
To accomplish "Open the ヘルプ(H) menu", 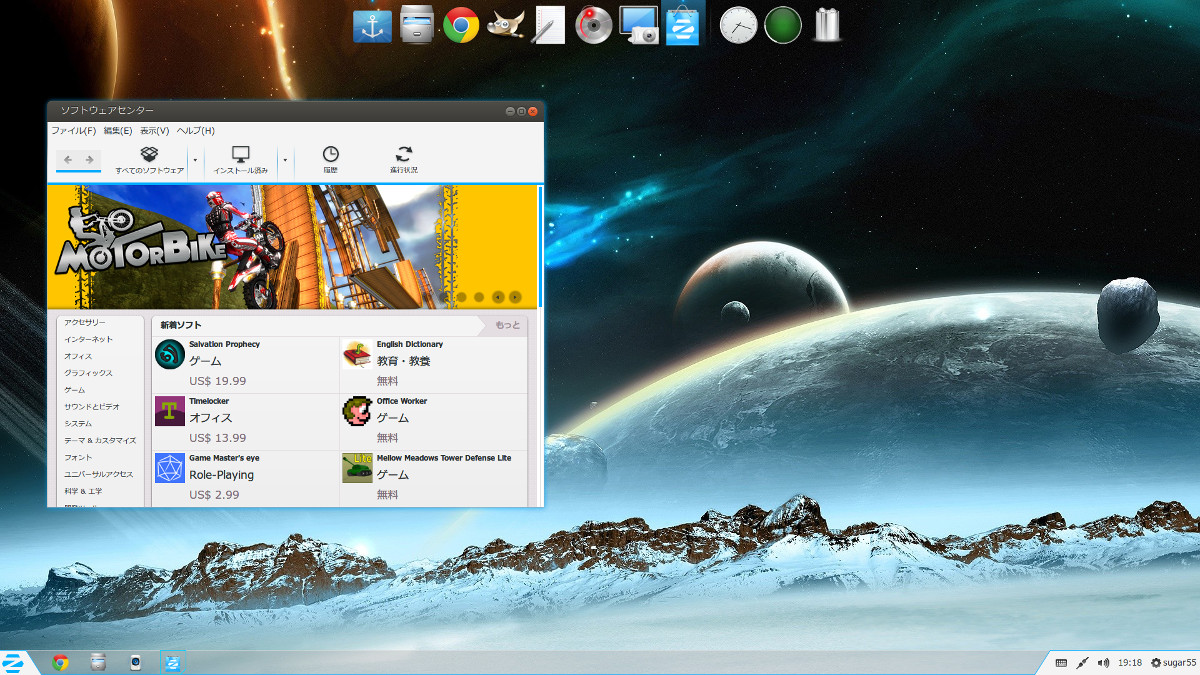I will pos(196,131).
